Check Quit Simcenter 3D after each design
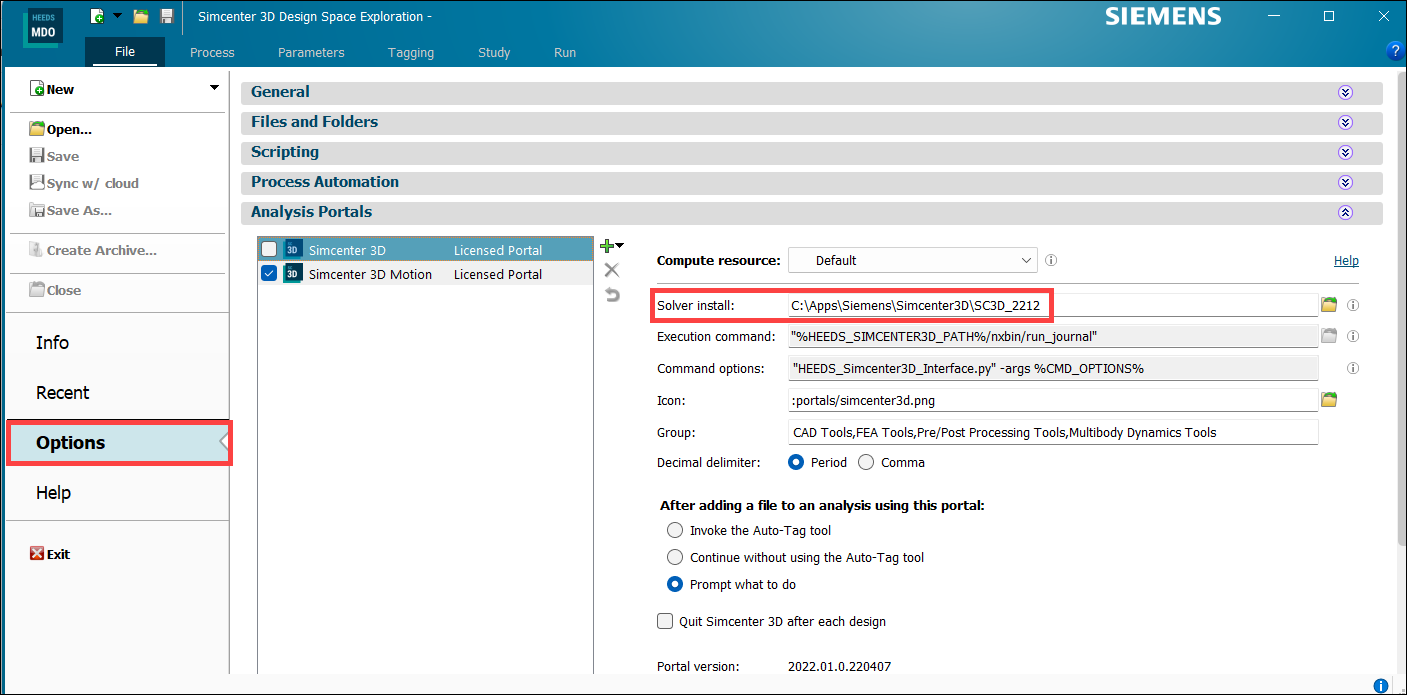 point(665,621)
